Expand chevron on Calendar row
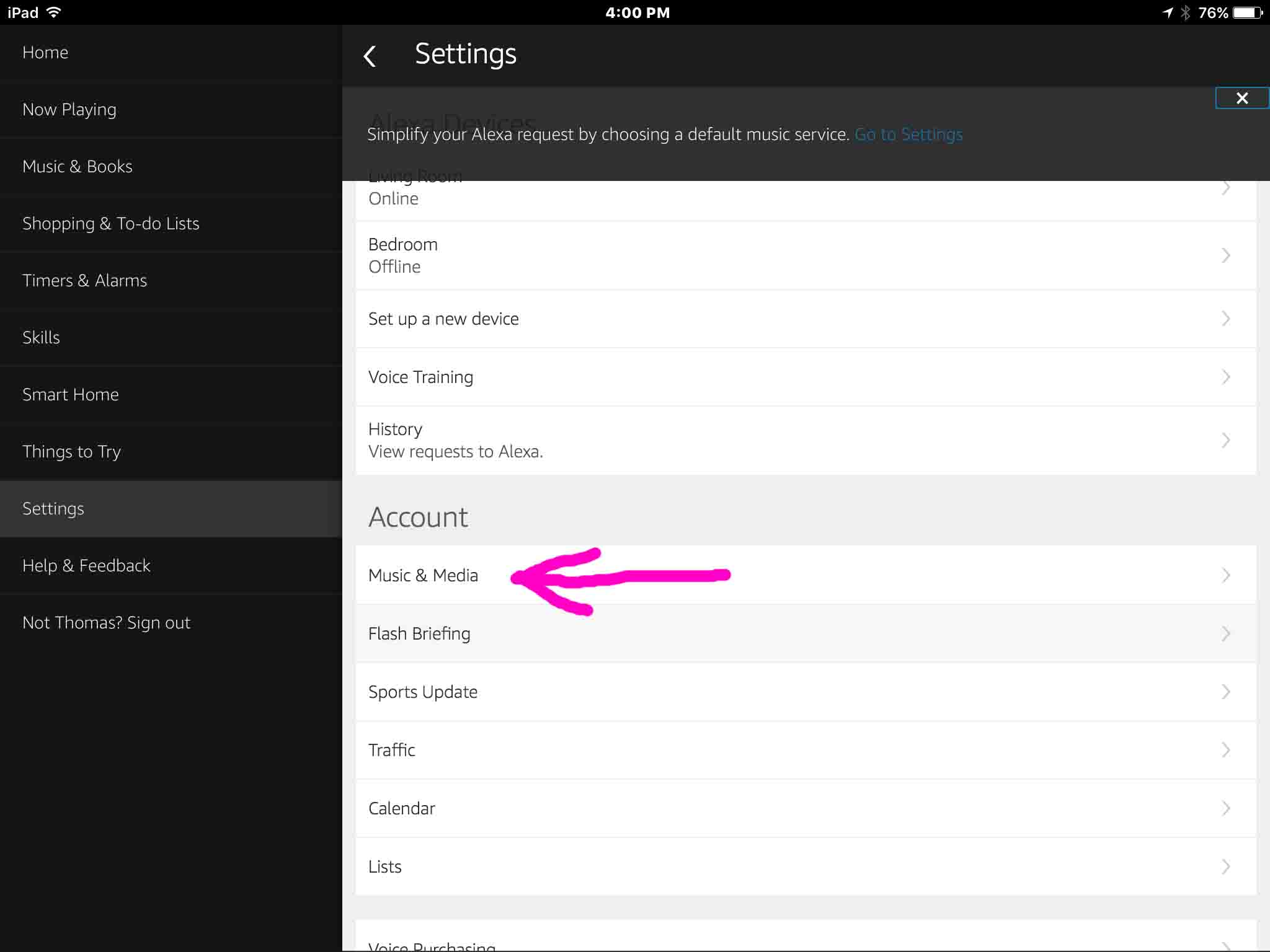The width and height of the screenshot is (1270, 952). click(1226, 808)
